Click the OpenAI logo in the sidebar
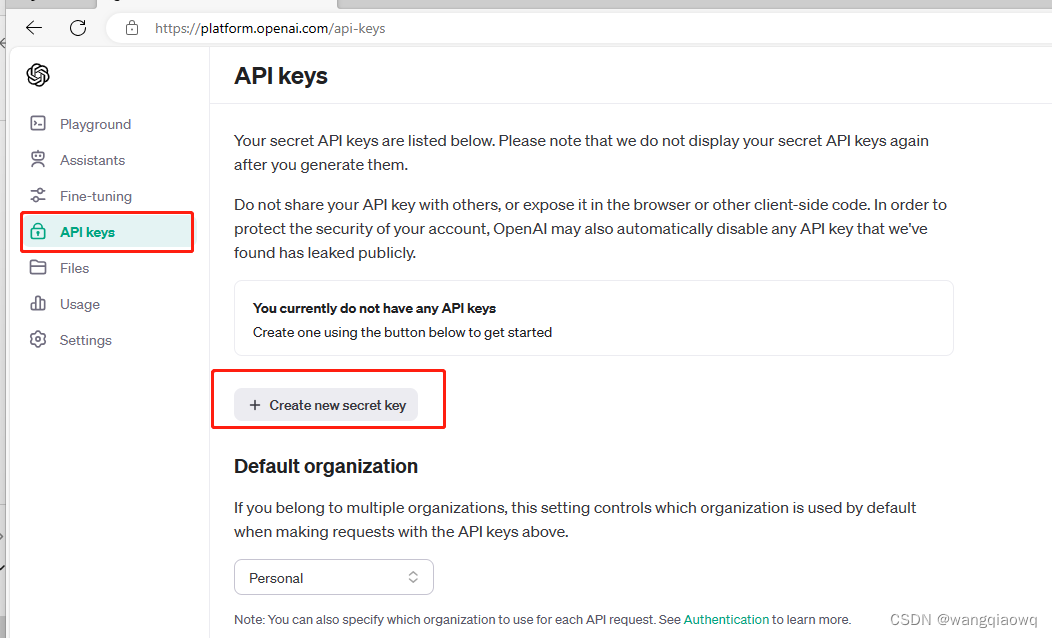Viewport: 1052px width, 638px height. 38,74
